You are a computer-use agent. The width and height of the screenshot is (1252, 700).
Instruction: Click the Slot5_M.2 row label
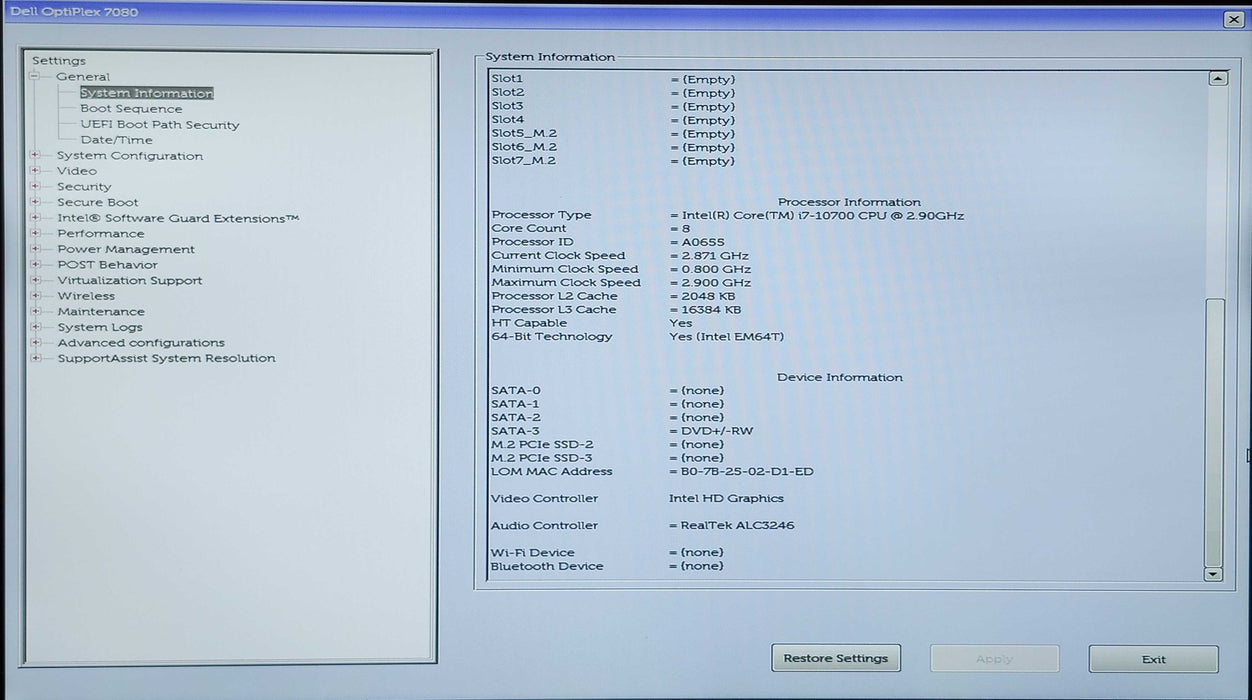(524, 134)
